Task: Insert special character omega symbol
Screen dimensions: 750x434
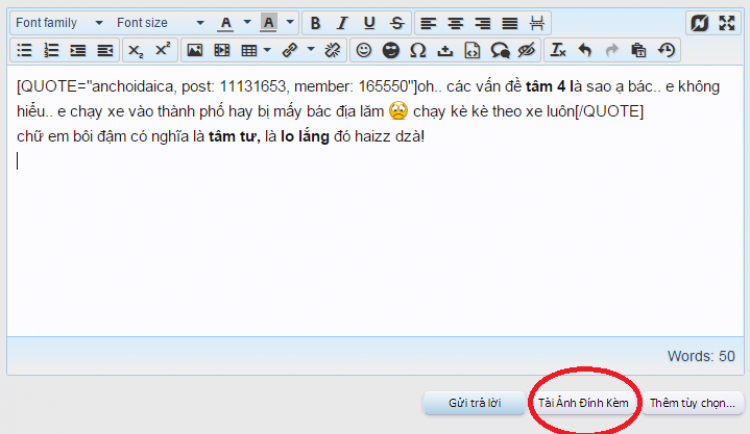Action: point(418,50)
